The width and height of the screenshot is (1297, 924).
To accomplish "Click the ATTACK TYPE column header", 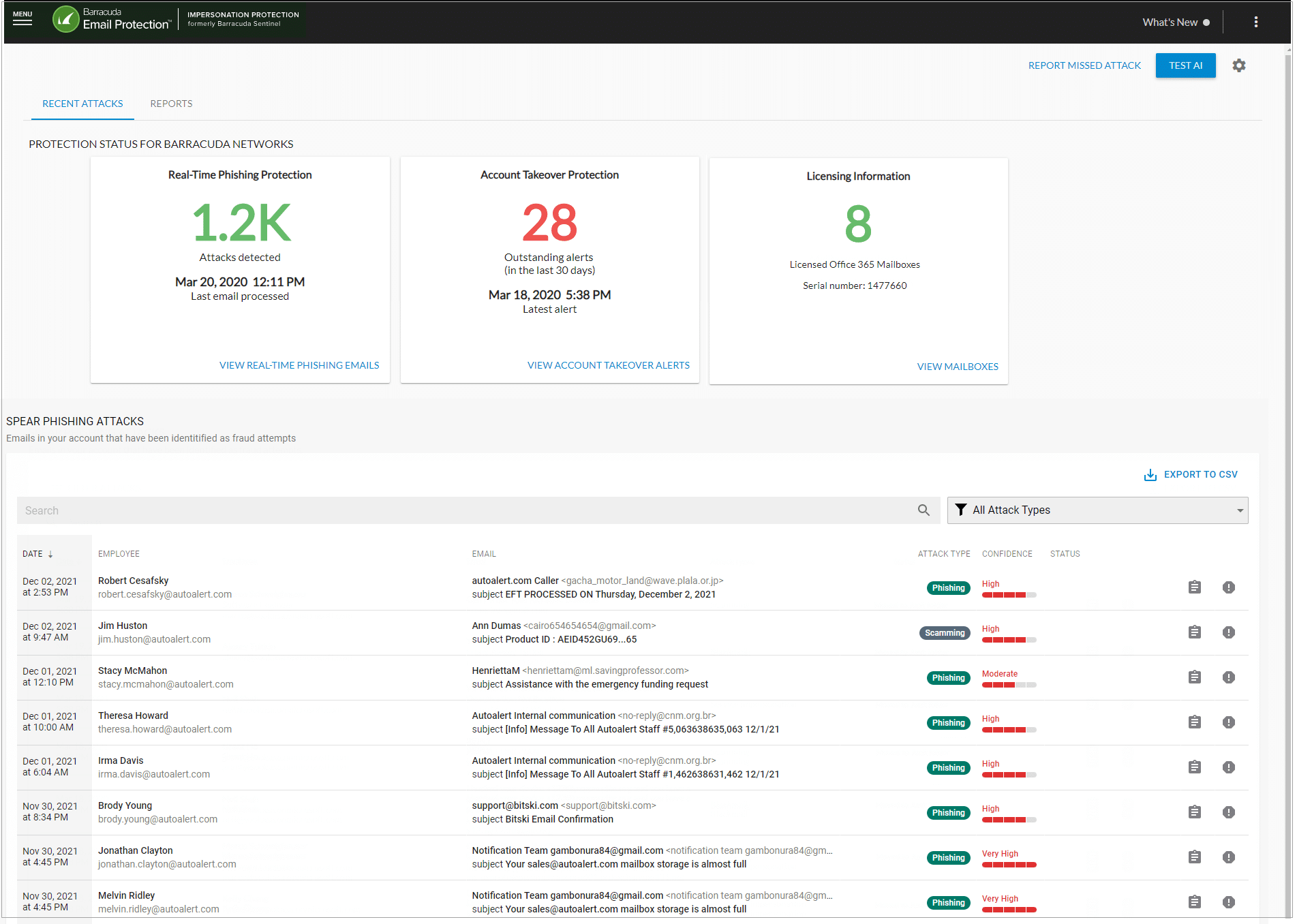I will click(x=944, y=554).
